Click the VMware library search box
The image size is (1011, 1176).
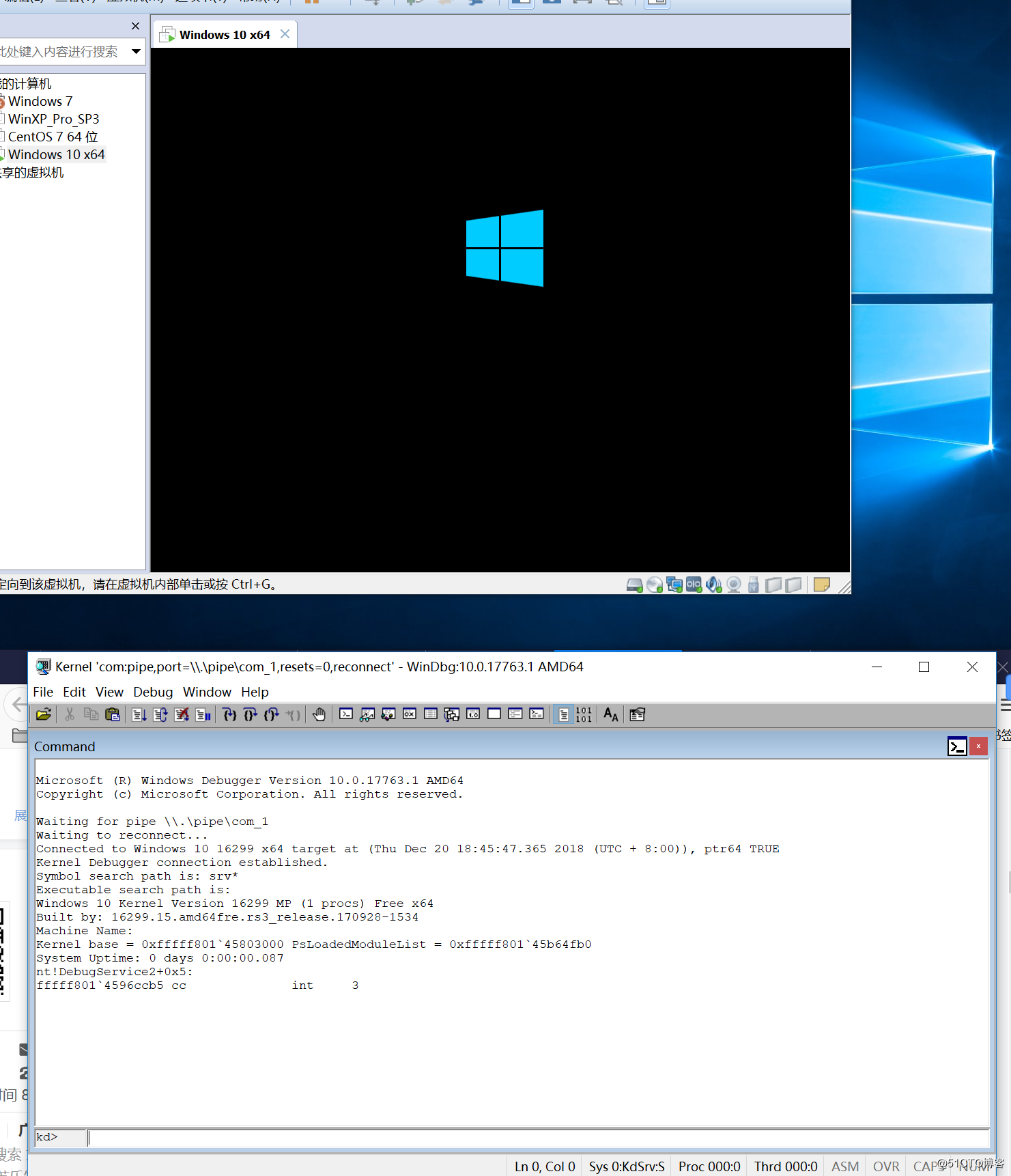(x=63, y=51)
